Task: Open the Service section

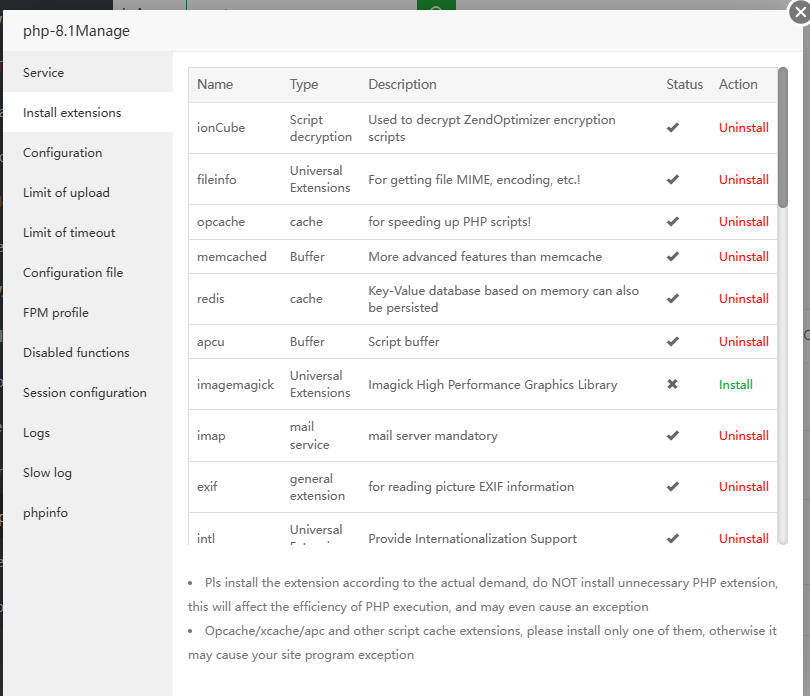Action: (x=44, y=72)
